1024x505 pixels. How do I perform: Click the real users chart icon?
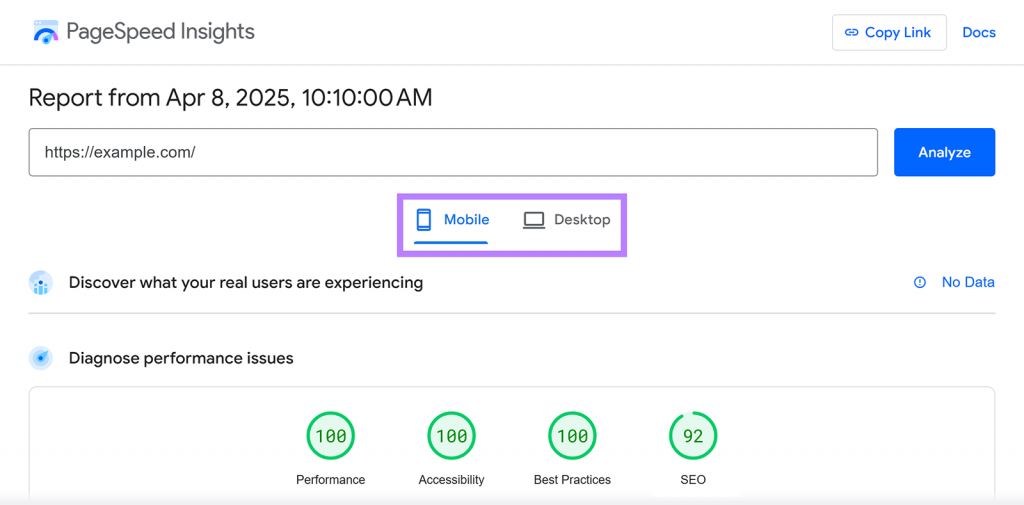(40, 283)
